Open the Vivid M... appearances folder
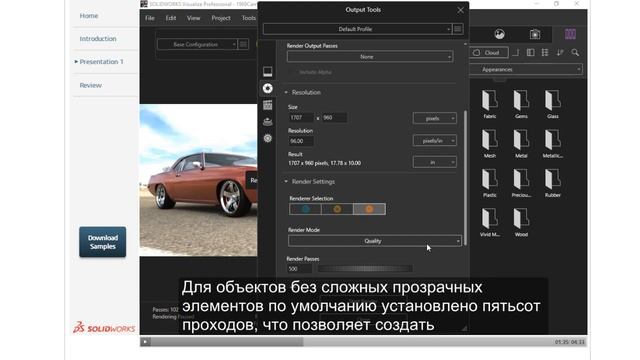Viewport: 640px width, 360px height. point(490,222)
